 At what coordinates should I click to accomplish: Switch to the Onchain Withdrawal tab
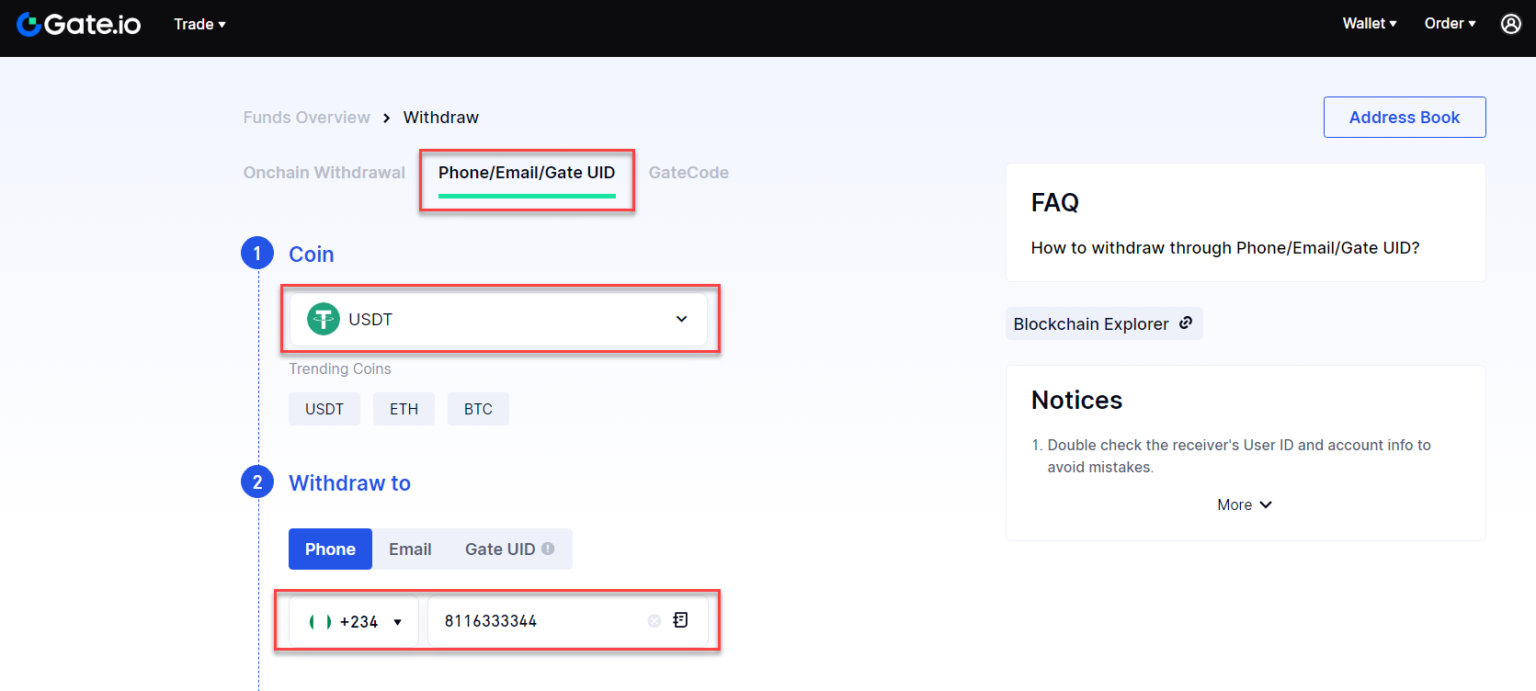324,172
